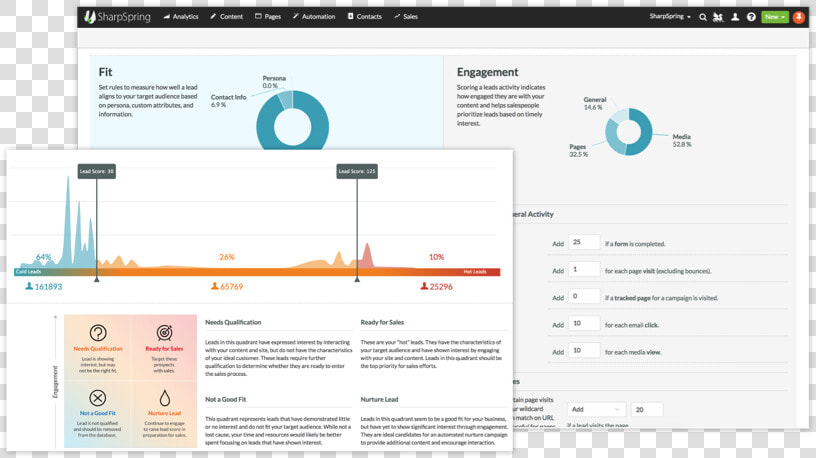The height and width of the screenshot is (458, 816).
Task: Click the hot leads count 25296
Action: (437, 286)
